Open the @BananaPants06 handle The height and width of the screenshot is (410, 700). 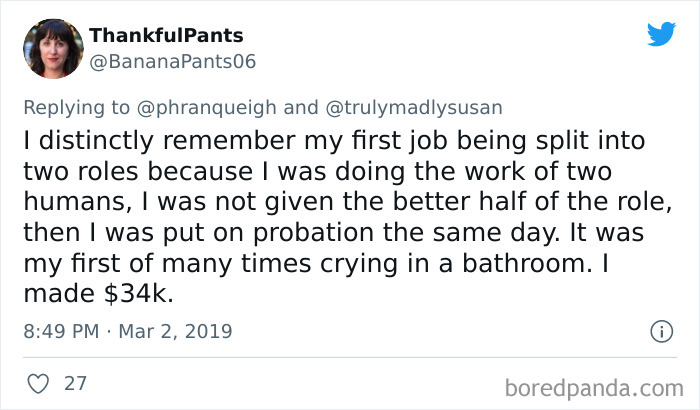pyautogui.click(x=173, y=61)
